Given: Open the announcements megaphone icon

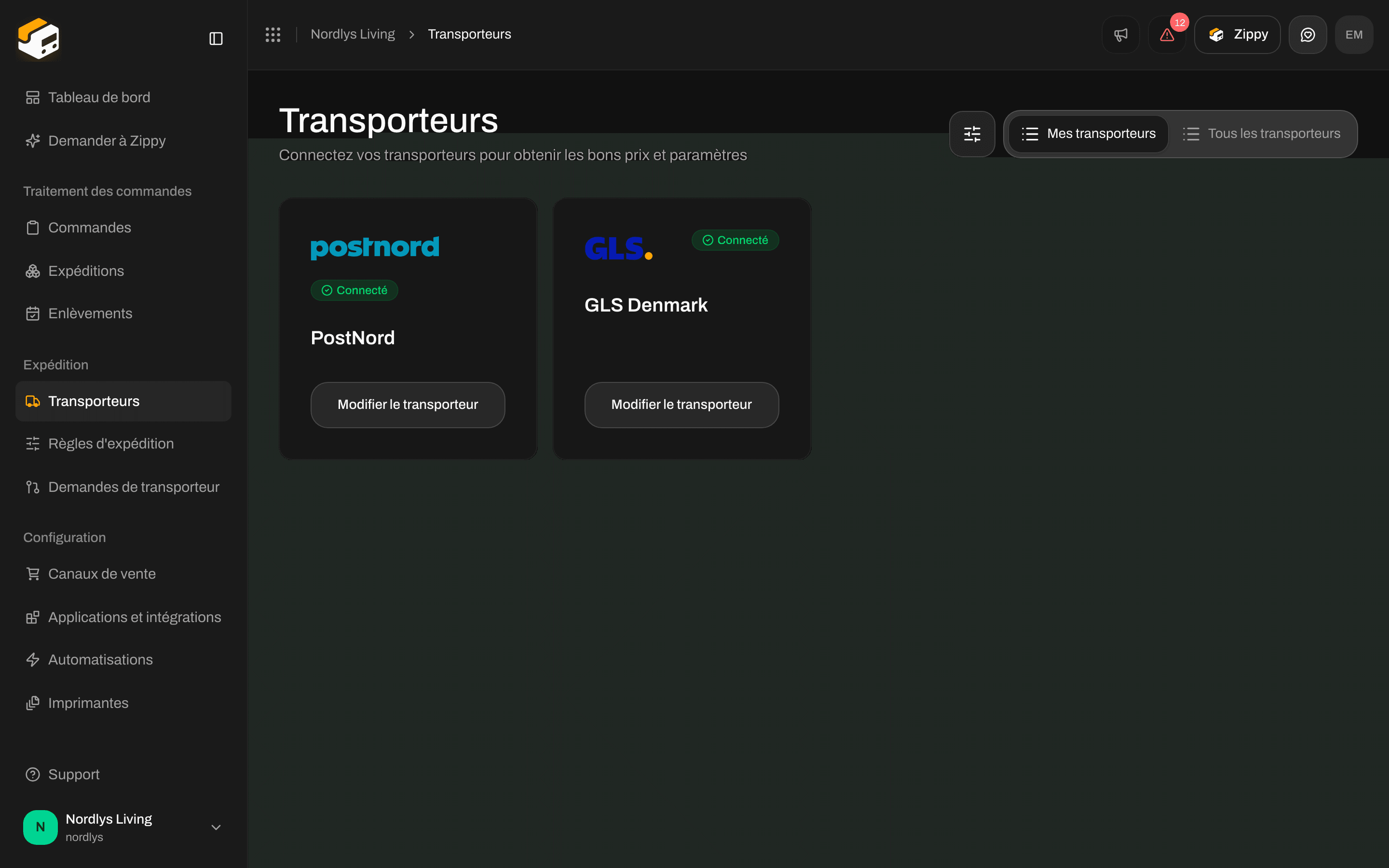Looking at the screenshot, I should pos(1120,34).
